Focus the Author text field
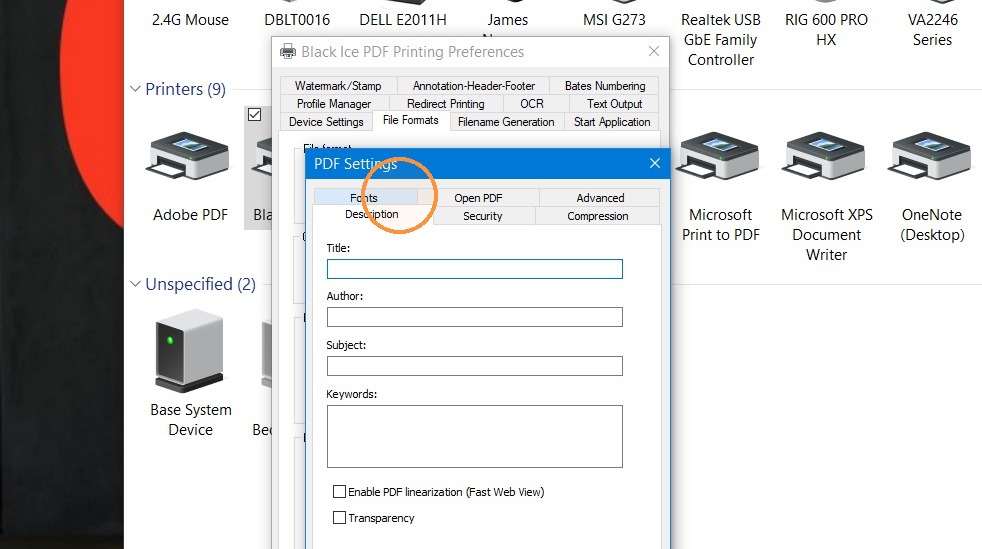Screen dimensions: 982x549 (x=475, y=317)
